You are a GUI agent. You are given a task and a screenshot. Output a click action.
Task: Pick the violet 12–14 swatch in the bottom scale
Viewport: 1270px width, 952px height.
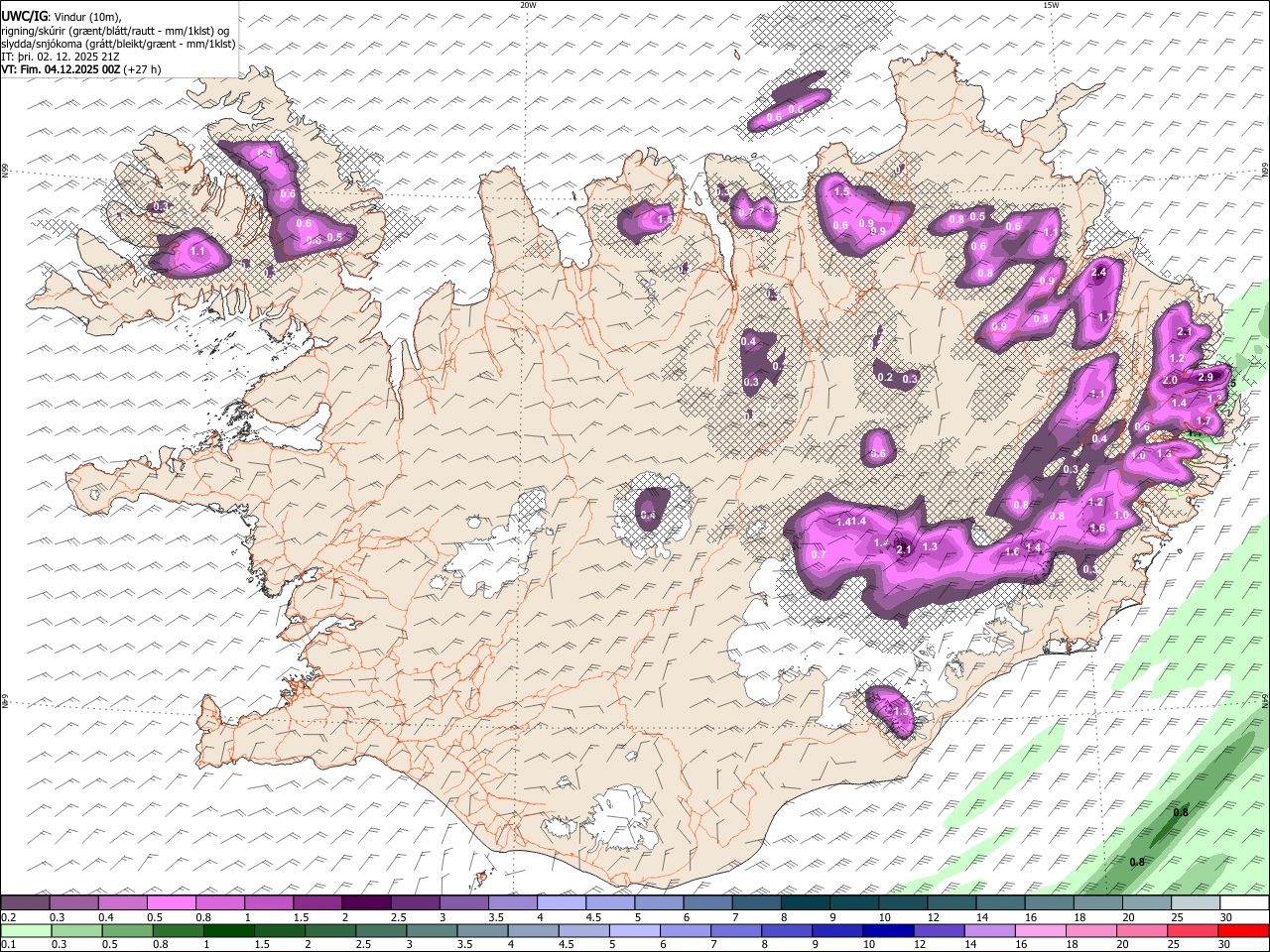[x=939, y=930]
